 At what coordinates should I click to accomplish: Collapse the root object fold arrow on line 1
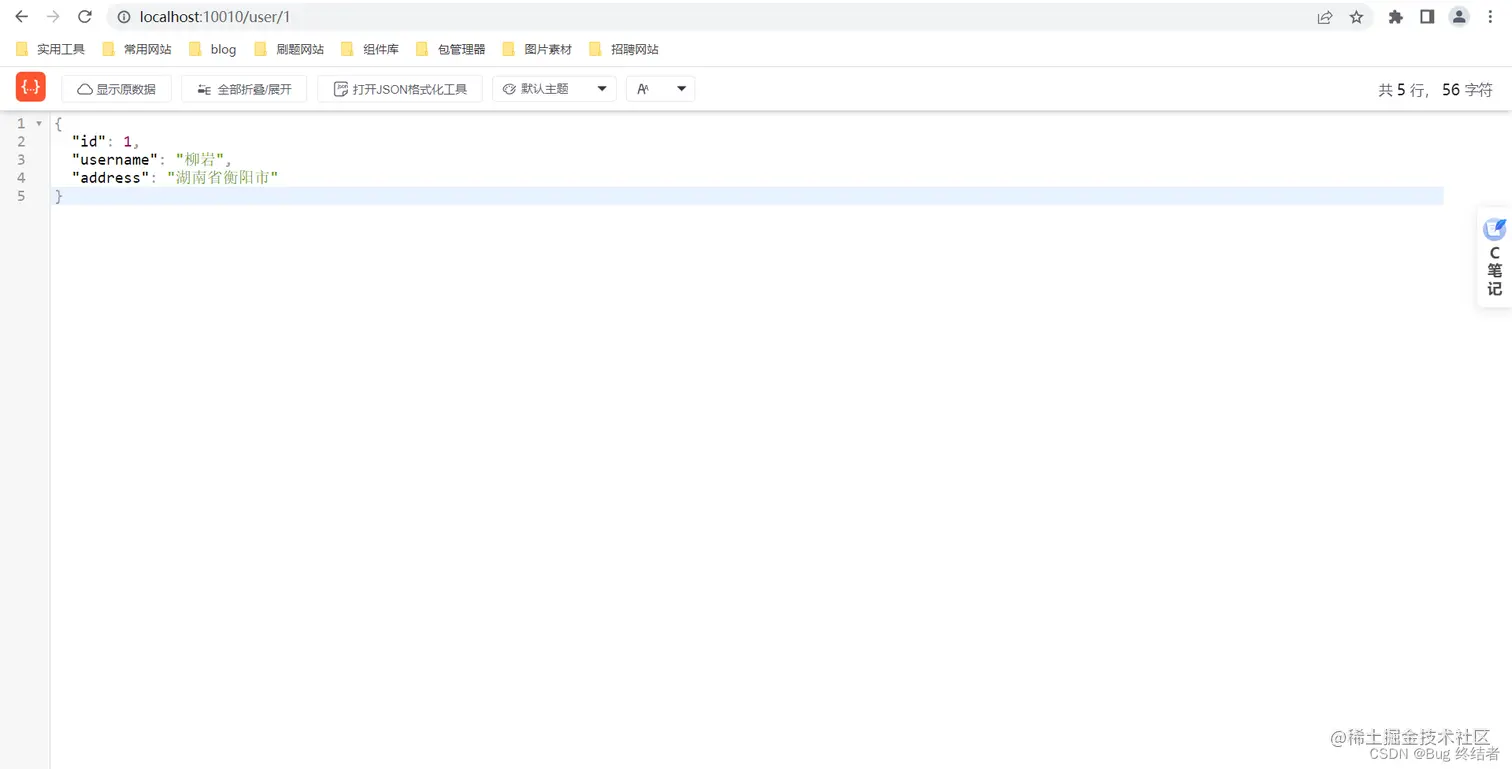click(x=39, y=124)
